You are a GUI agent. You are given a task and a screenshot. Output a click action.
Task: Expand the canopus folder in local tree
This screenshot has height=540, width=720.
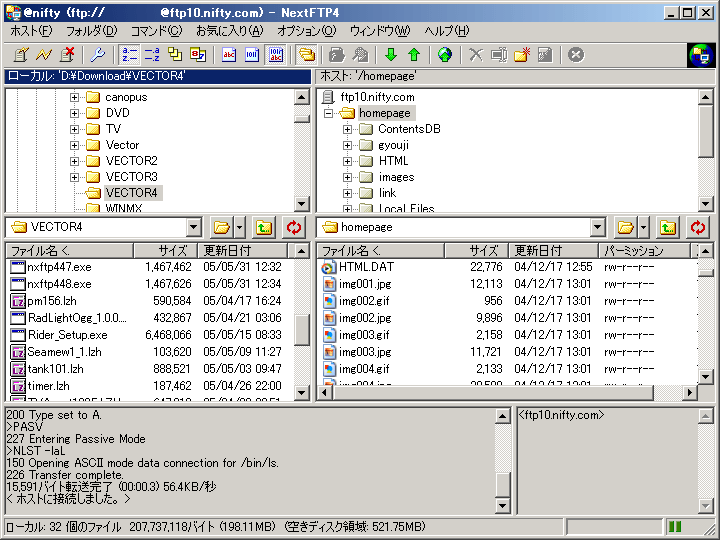(74, 97)
